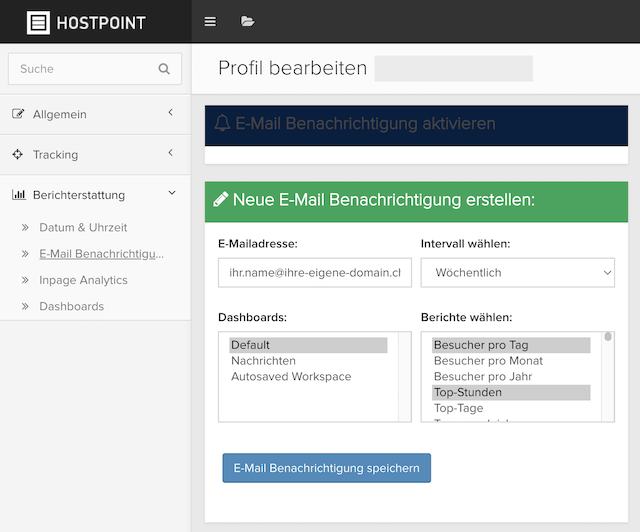Click the E-Mailadresse input field
The height and width of the screenshot is (532, 640).
(x=315, y=272)
